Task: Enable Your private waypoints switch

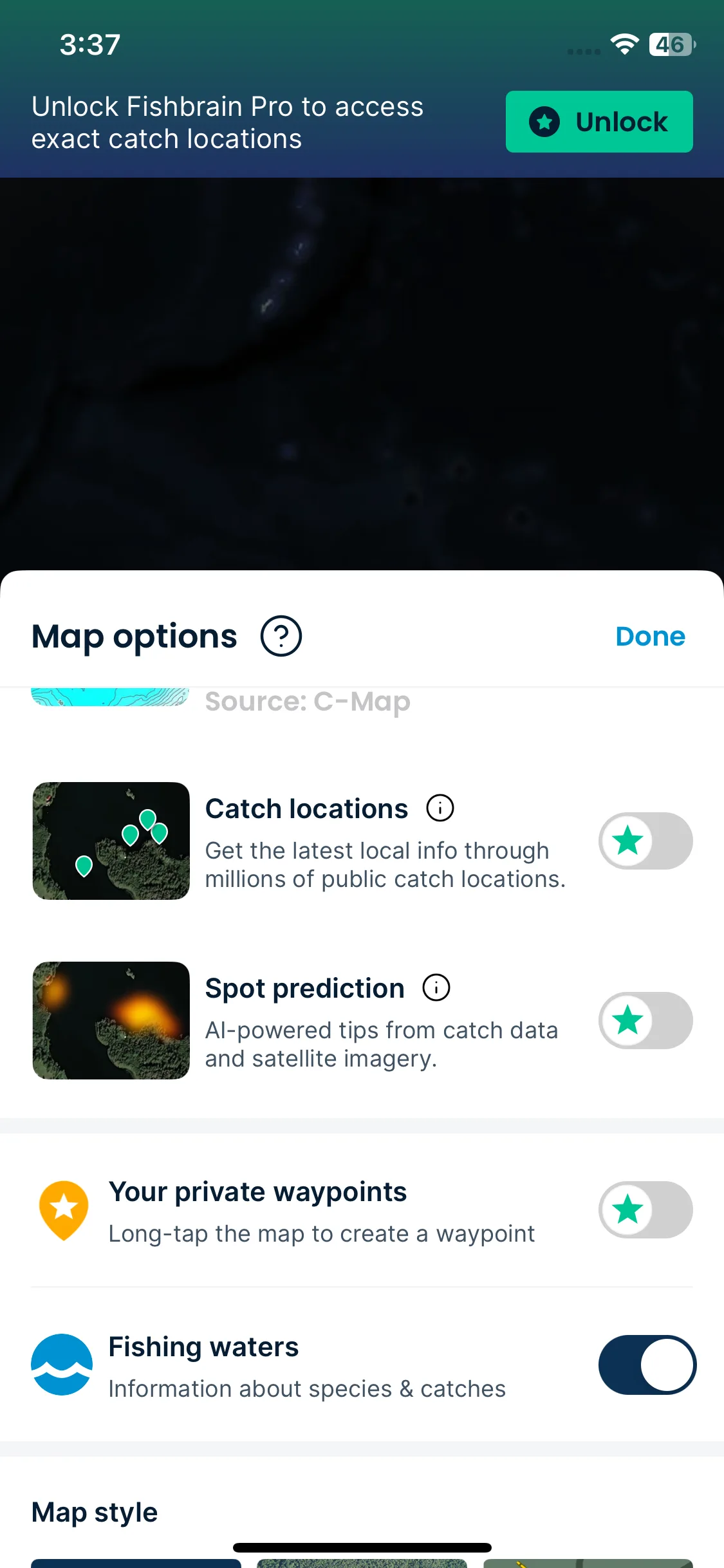Action: pos(645,1209)
